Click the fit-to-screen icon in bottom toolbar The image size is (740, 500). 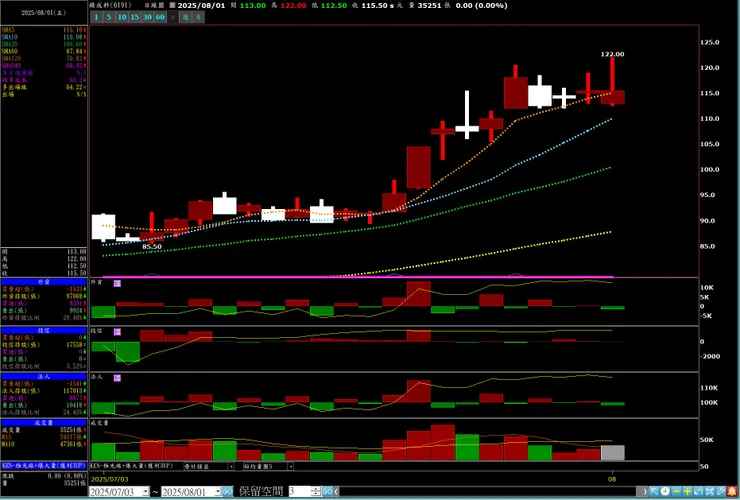point(709,492)
